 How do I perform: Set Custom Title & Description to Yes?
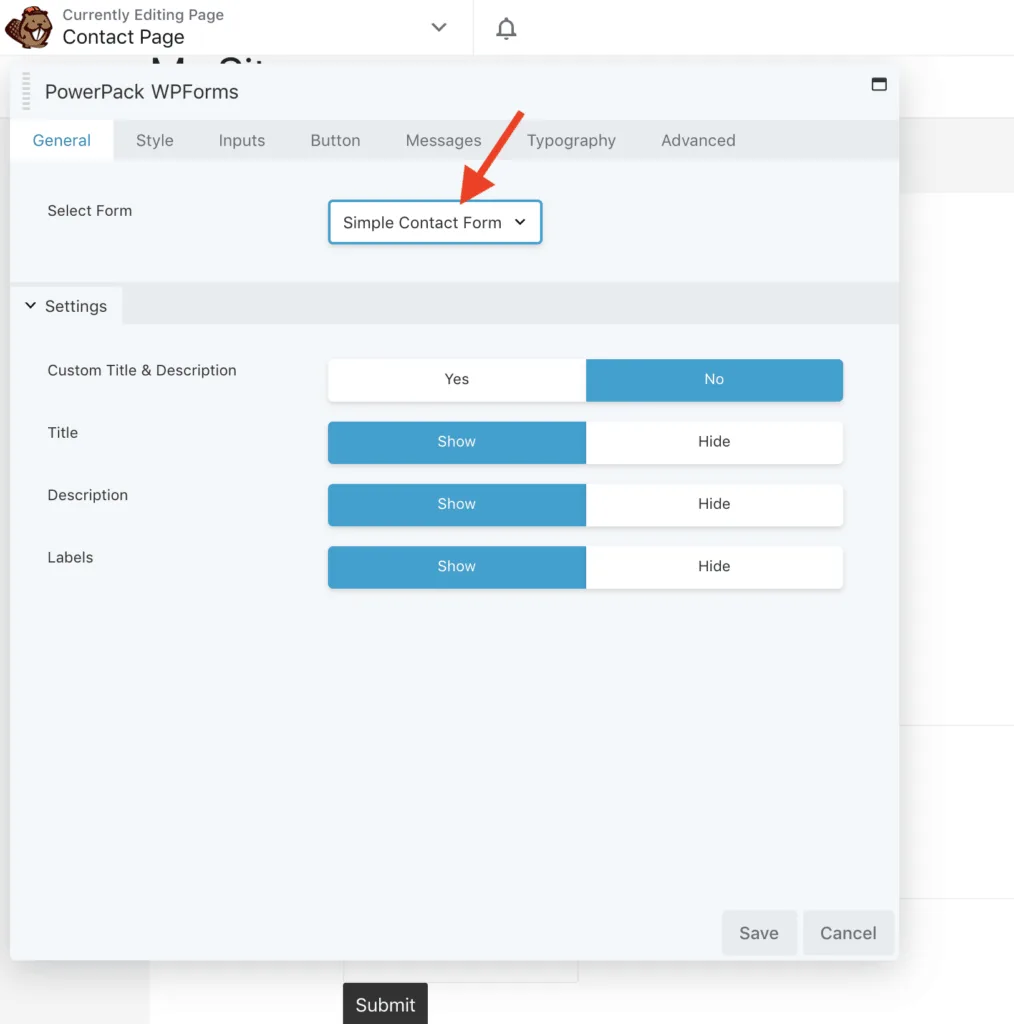coord(456,379)
